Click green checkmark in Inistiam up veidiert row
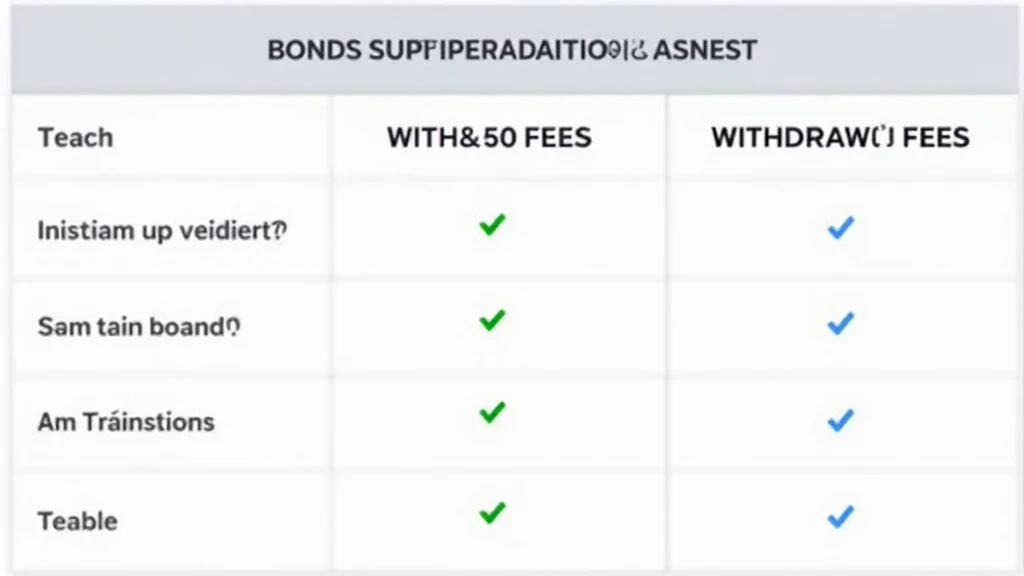Image resolution: width=1024 pixels, height=576 pixels. (x=492, y=225)
